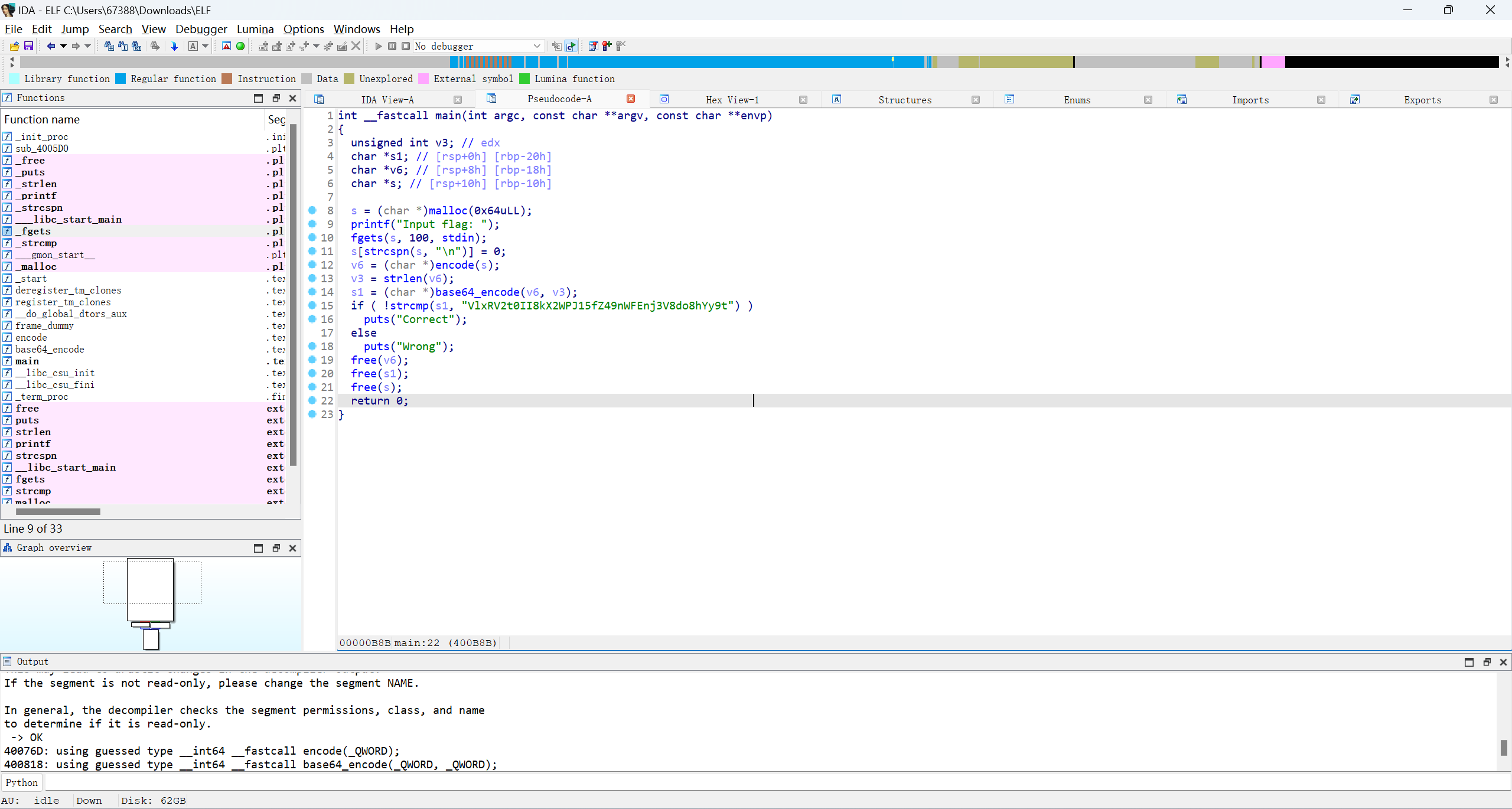Click the search next occurrence icon
This screenshot has width=1512, height=809.
[x=155, y=46]
